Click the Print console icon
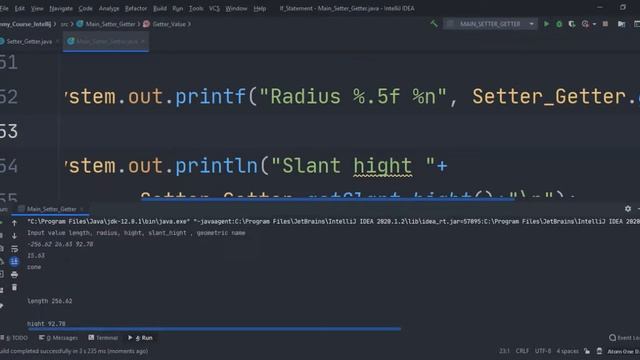Viewport: 640px width, 360px height. (14, 275)
